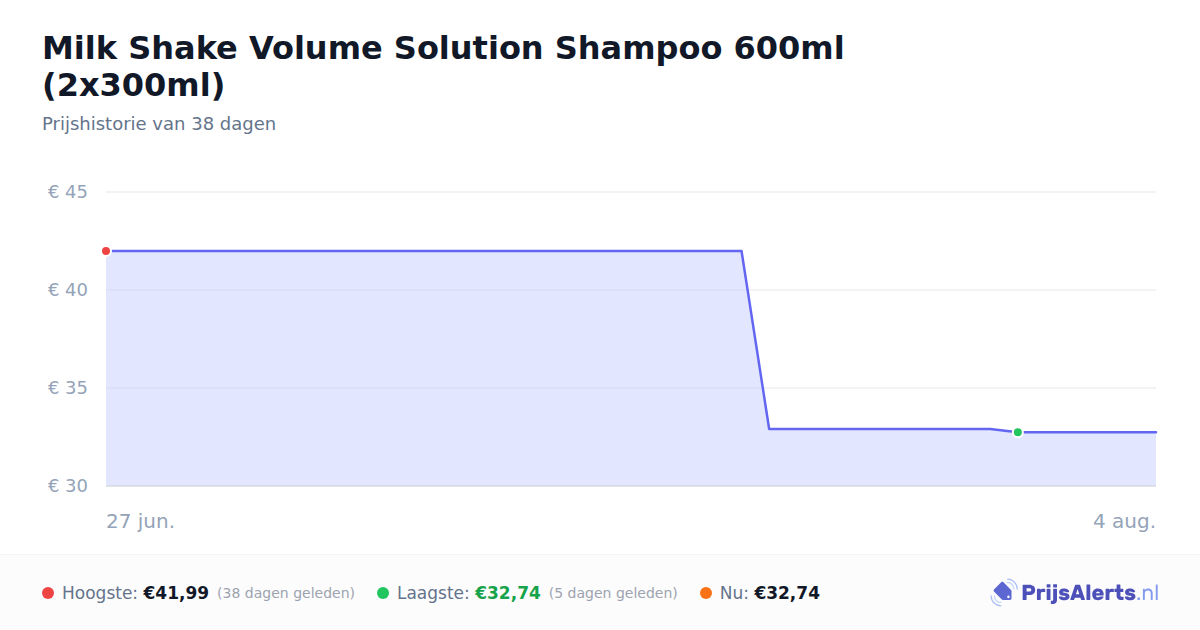Click the Milk Shake Volume Solution Shampoo title
This screenshot has width=1200, height=630.
(443, 66)
